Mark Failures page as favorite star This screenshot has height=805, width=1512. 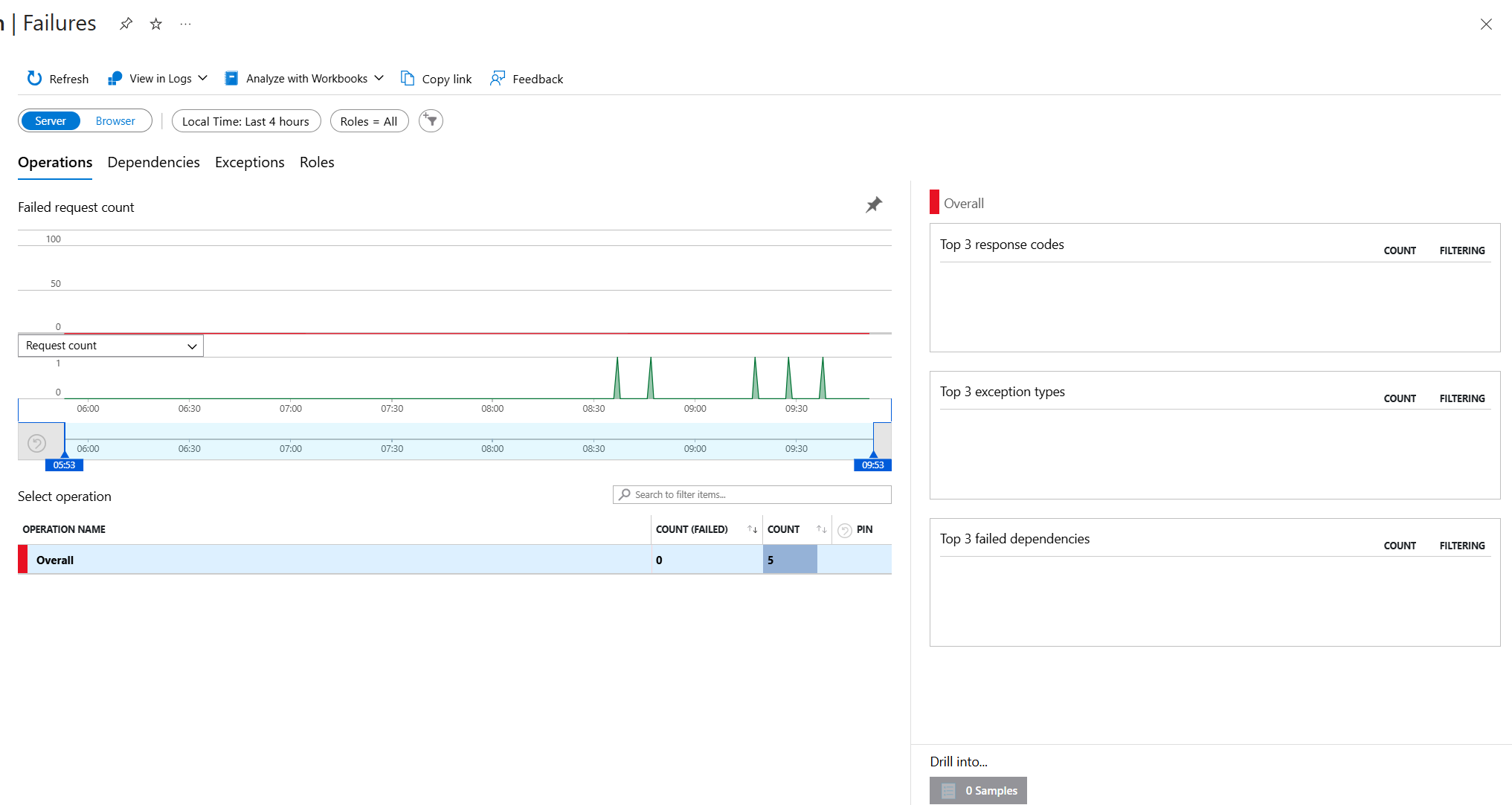tap(156, 24)
